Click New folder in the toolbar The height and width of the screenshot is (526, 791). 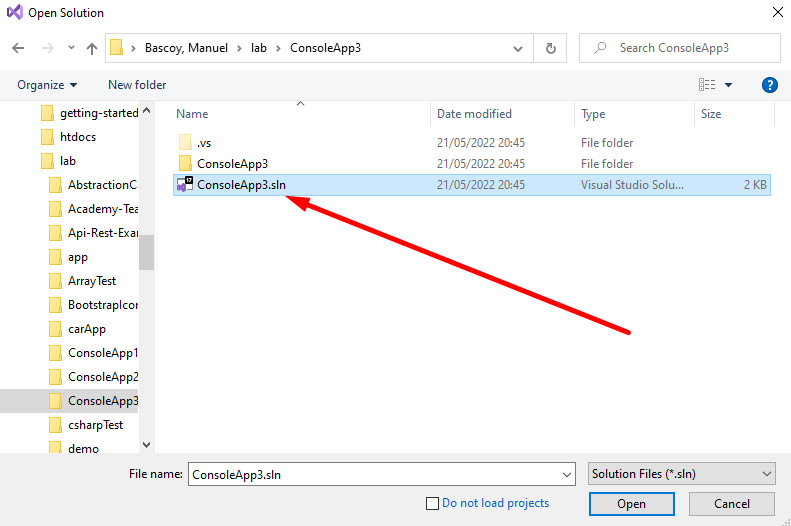coord(137,85)
